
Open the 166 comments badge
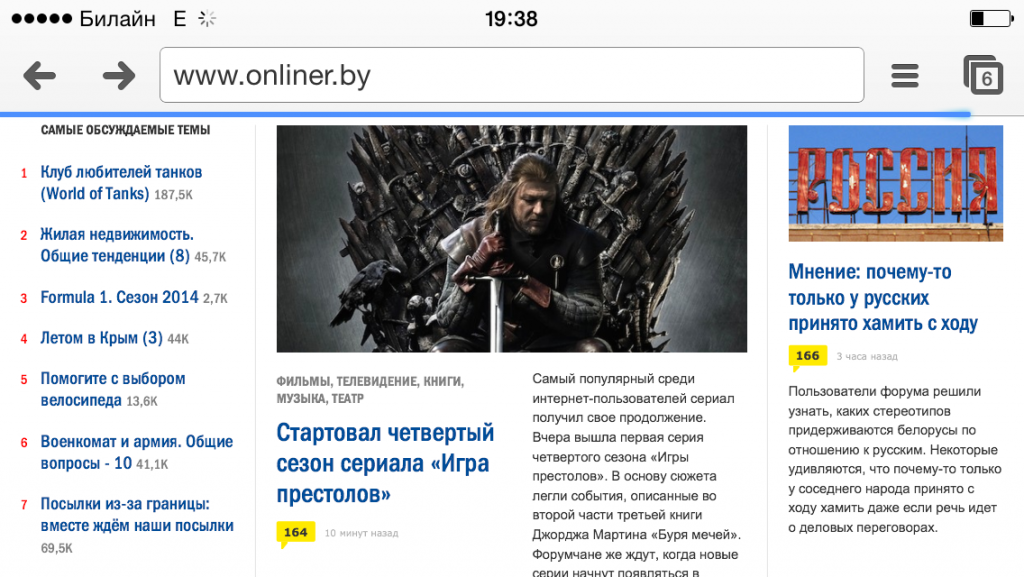click(808, 356)
